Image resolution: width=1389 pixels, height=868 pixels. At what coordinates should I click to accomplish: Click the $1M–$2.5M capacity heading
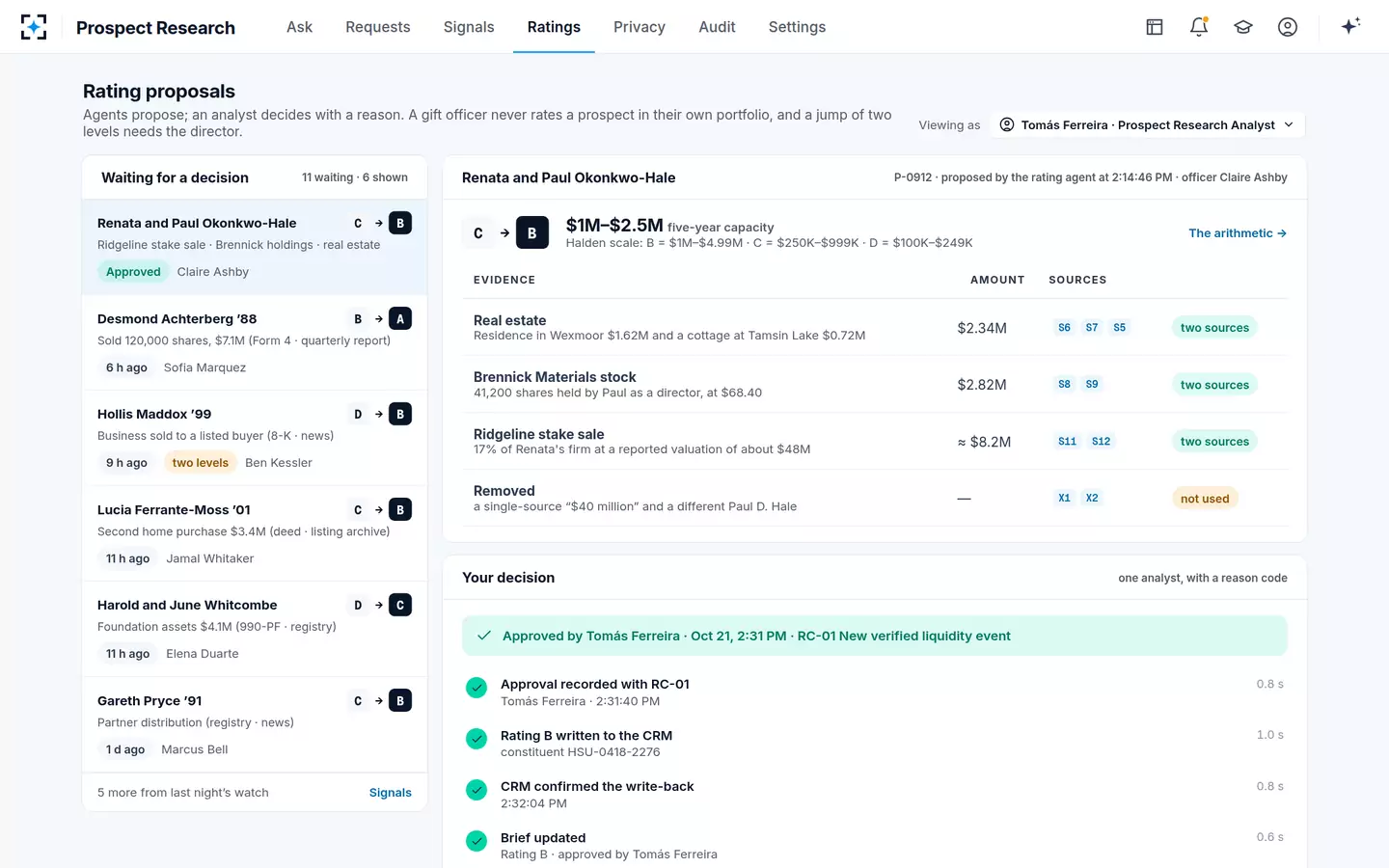tap(614, 225)
